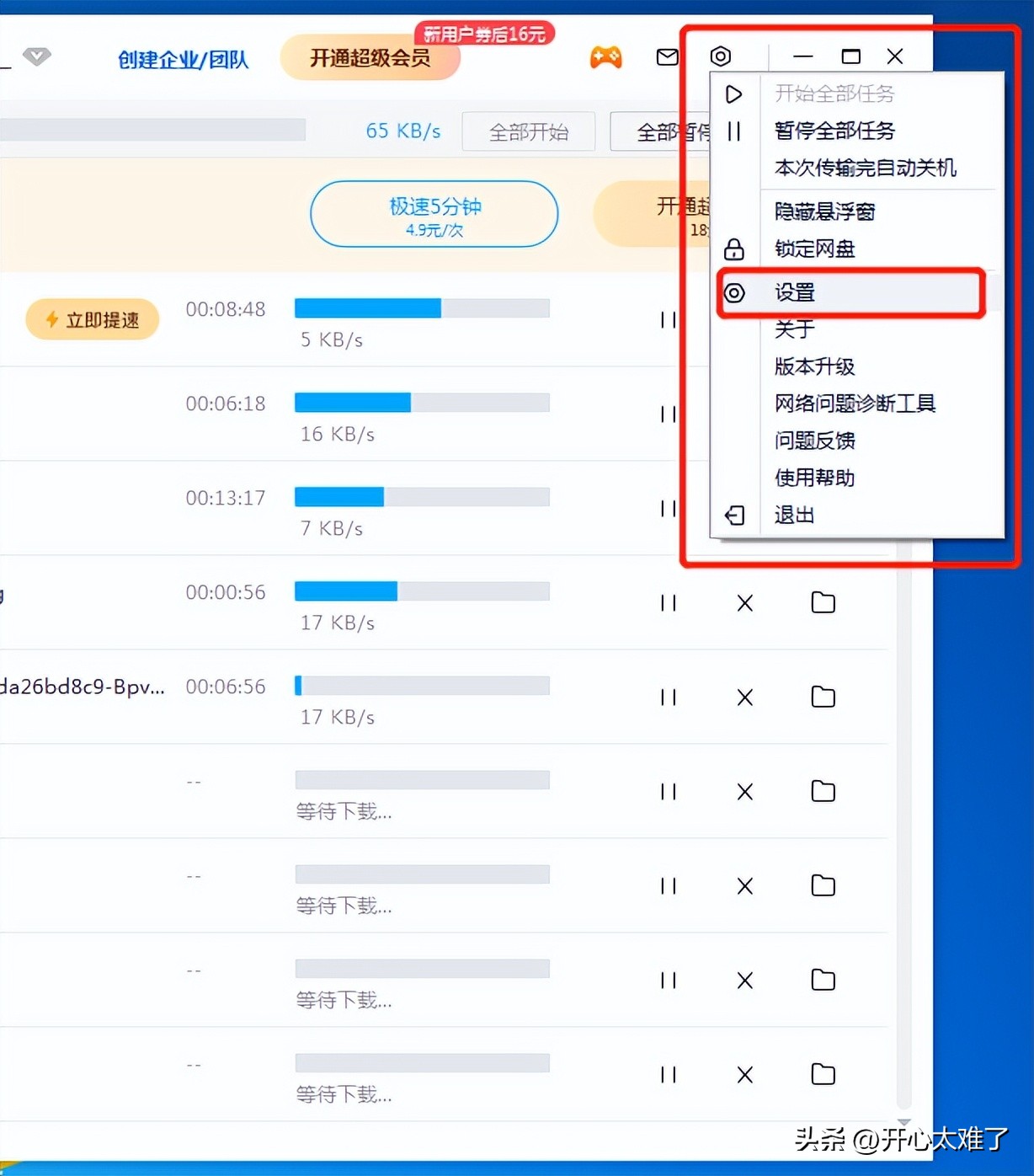
Task: Open the 设置 settings menu entry
Action: click(794, 292)
